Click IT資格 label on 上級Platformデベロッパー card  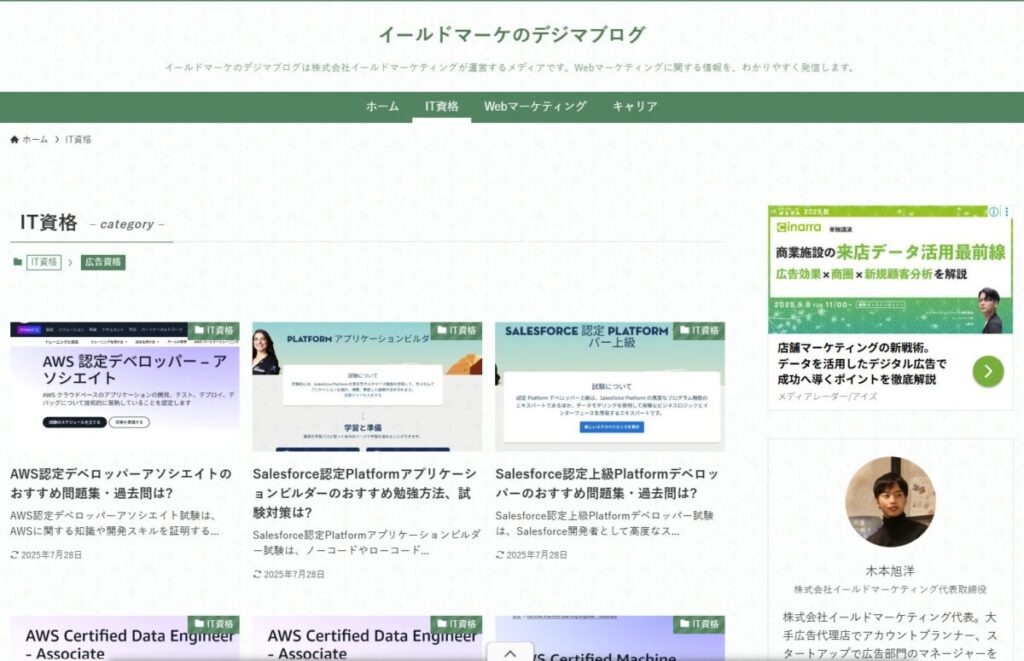(x=699, y=330)
